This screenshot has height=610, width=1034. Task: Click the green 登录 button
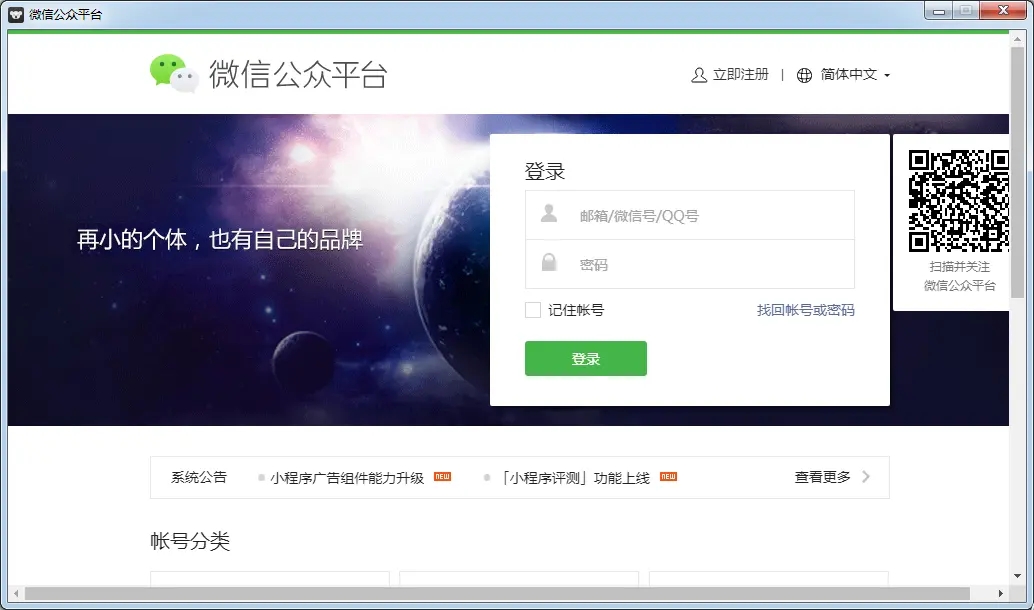pyautogui.click(x=586, y=358)
